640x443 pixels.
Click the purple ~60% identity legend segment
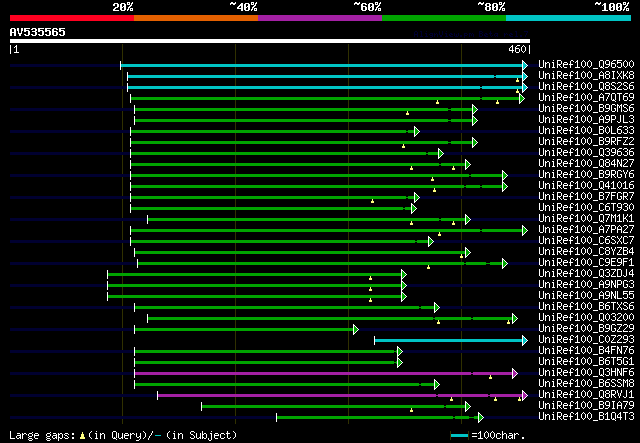click(x=320, y=18)
